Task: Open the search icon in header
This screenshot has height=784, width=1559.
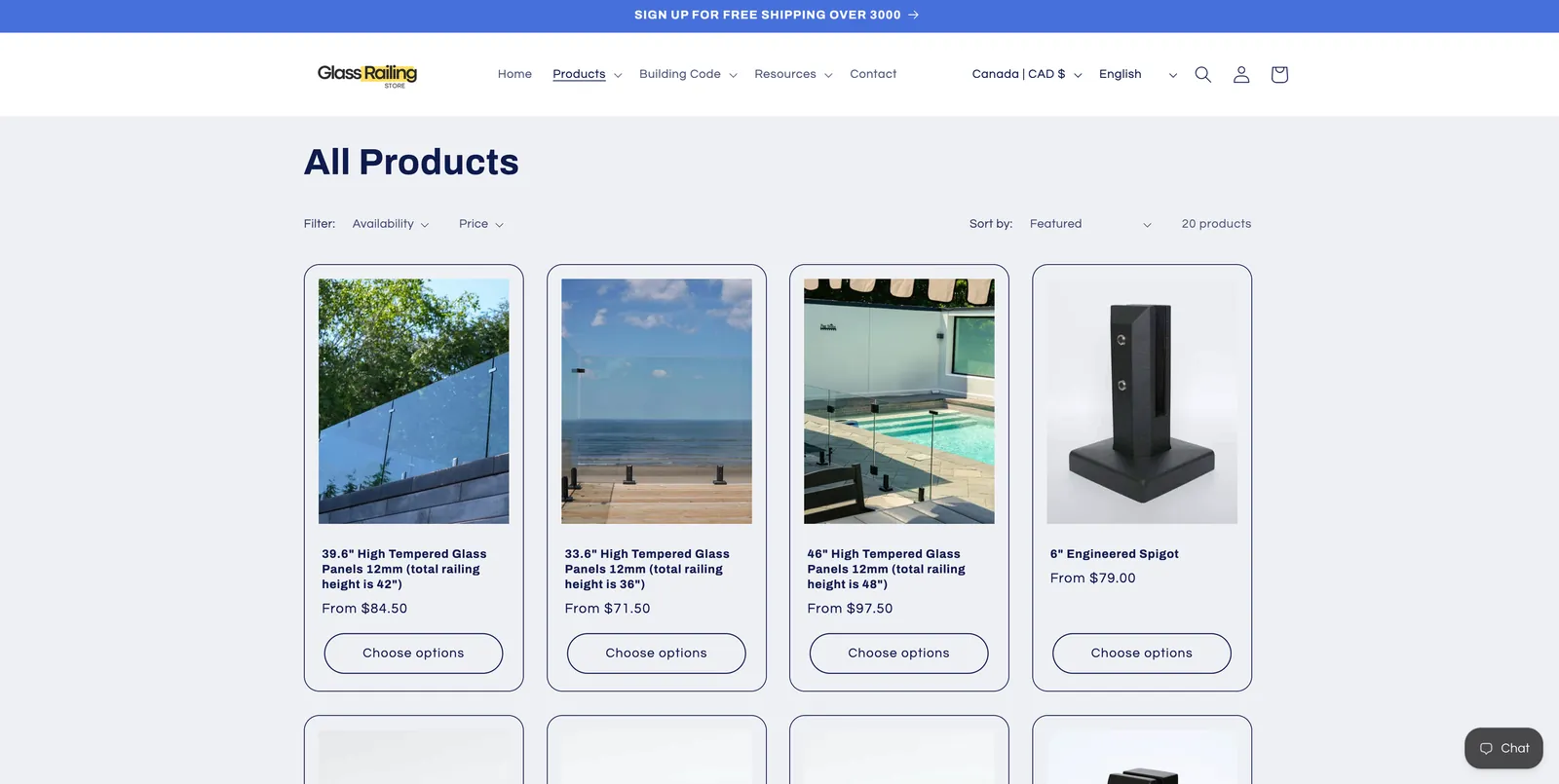Action: 1202,74
